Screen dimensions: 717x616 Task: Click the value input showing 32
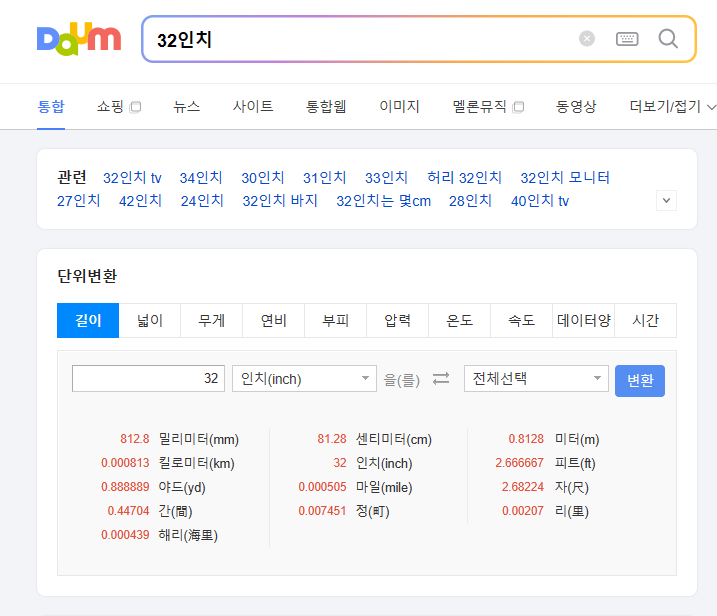[x=148, y=378]
